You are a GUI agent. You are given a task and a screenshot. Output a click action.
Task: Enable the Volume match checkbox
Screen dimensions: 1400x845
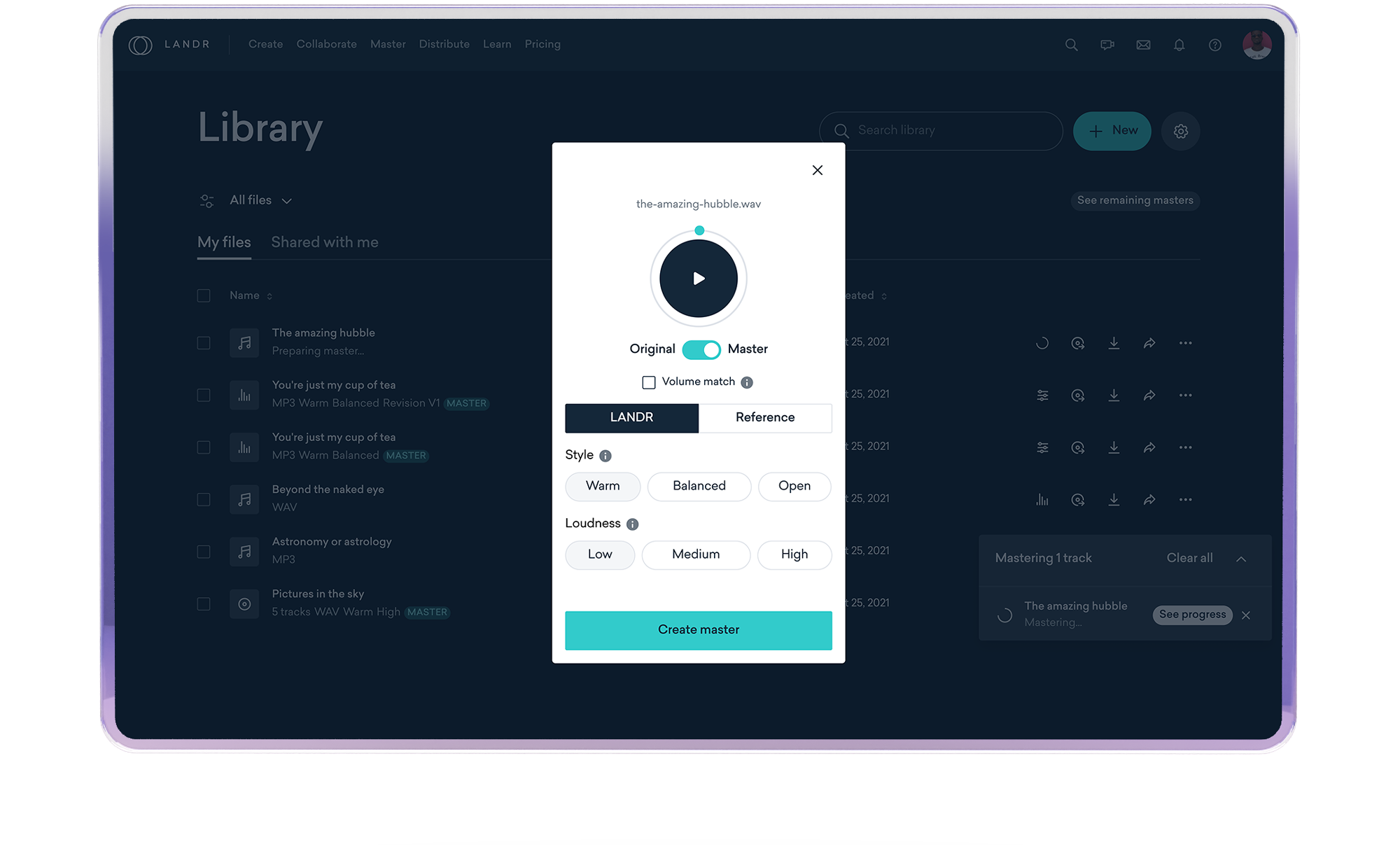coord(649,381)
